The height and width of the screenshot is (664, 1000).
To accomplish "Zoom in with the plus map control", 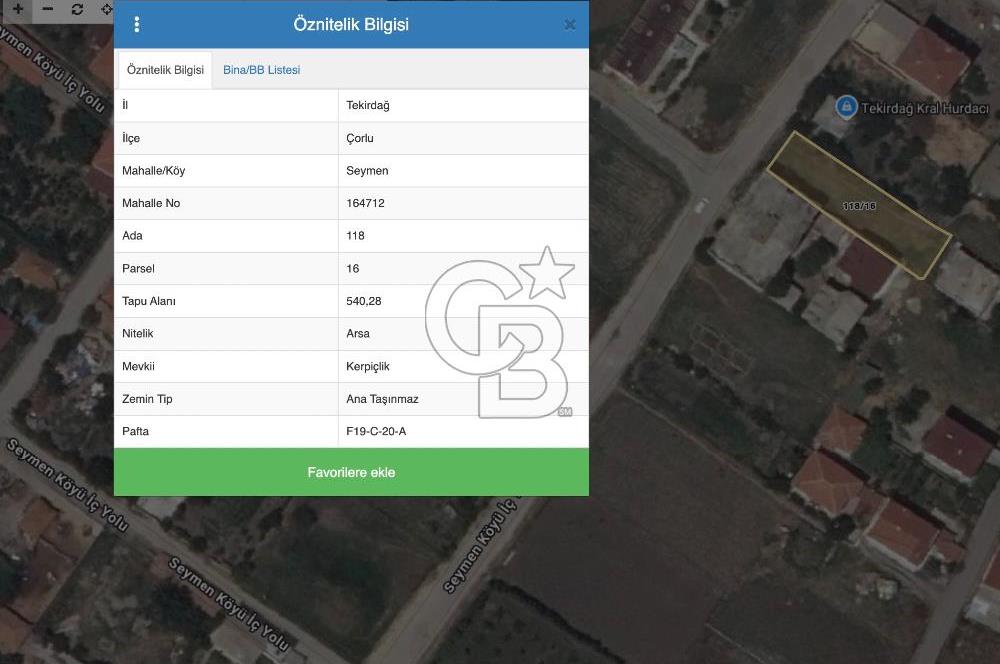I will (x=18, y=9).
